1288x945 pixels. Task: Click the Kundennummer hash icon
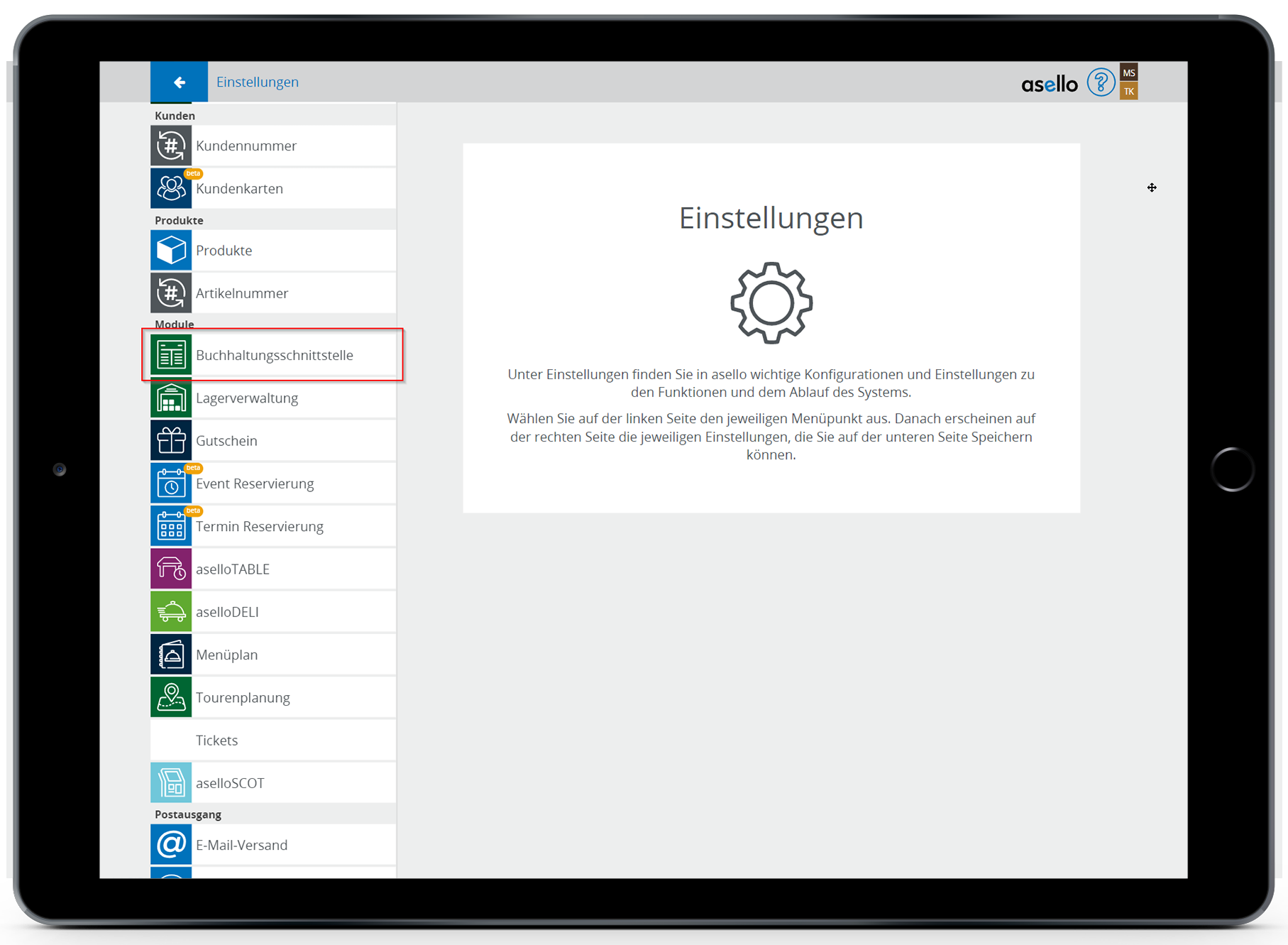click(171, 146)
